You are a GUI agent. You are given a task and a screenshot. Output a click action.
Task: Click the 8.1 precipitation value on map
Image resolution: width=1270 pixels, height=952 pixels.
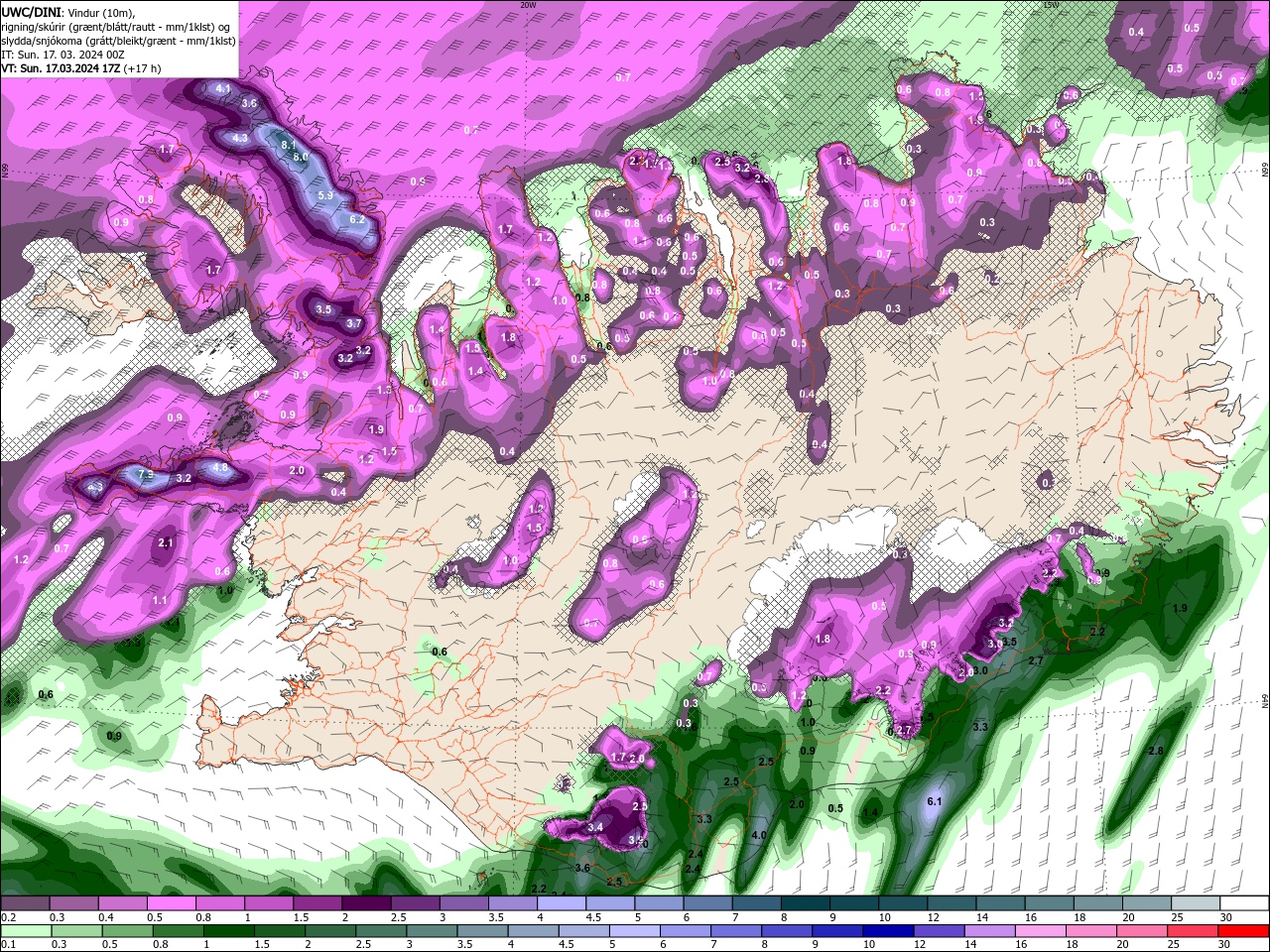coord(289,145)
